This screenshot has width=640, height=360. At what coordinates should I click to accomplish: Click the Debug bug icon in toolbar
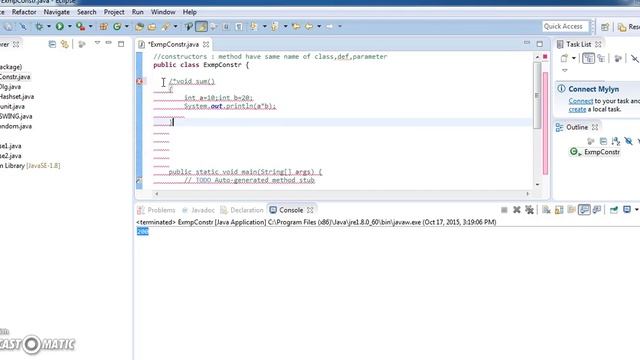[x=39, y=27]
